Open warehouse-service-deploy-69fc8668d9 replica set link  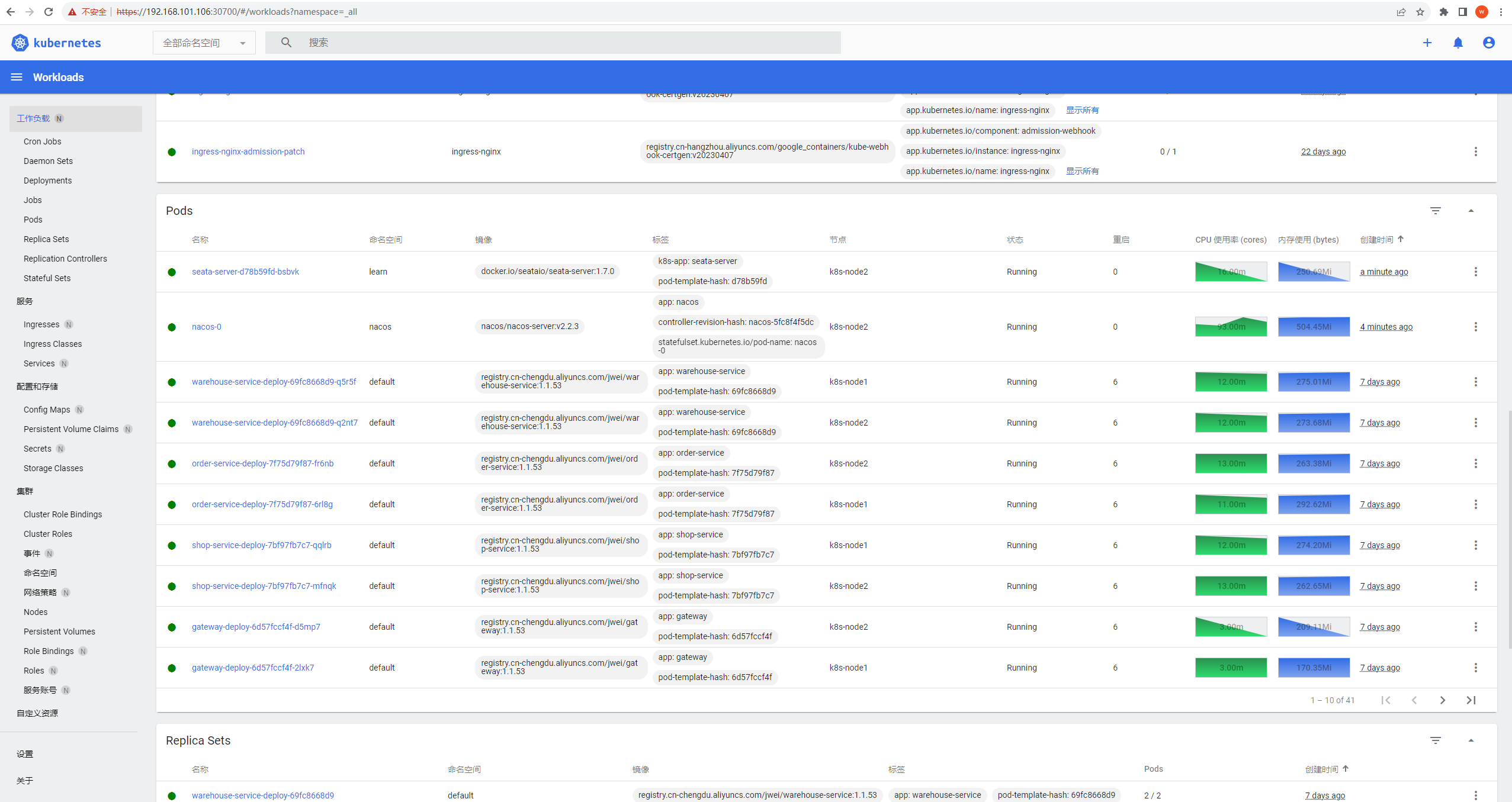[x=263, y=795]
